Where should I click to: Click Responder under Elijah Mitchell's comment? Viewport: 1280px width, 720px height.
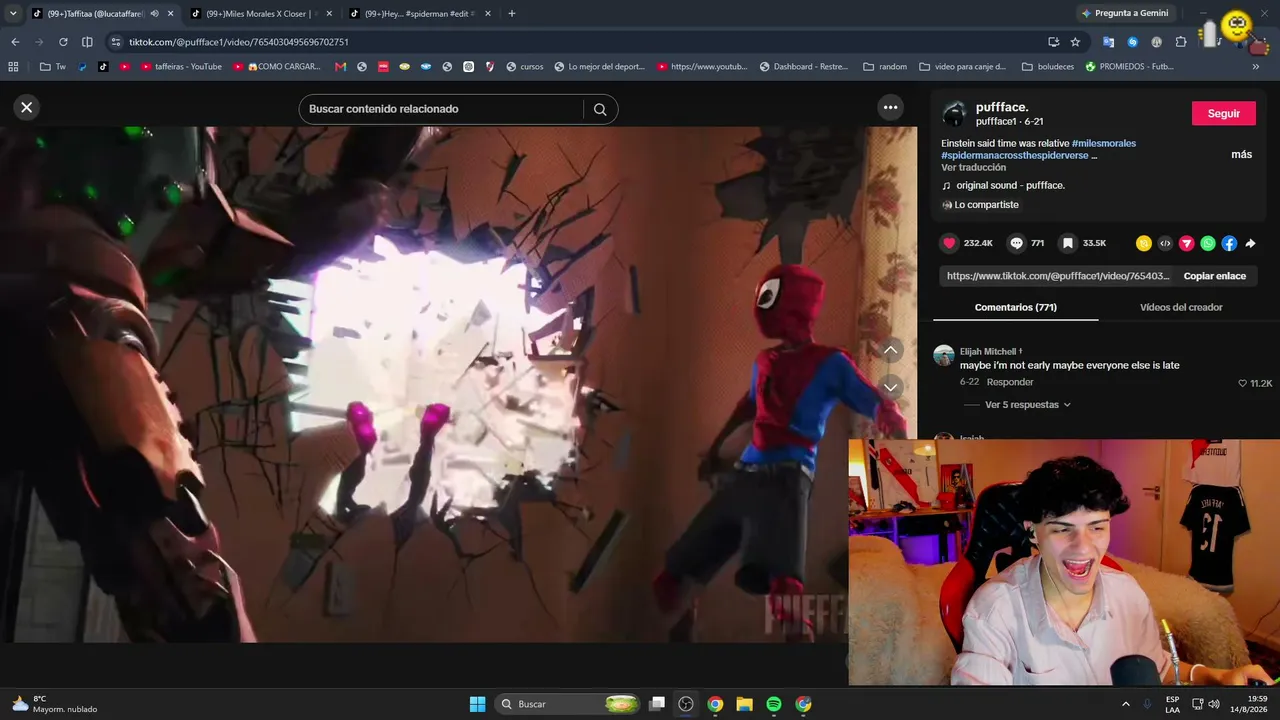tap(1010, 382)
